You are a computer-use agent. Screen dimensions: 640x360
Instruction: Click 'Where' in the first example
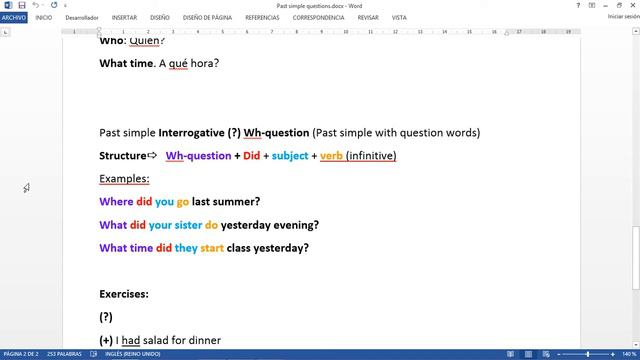tap(116, 202)
